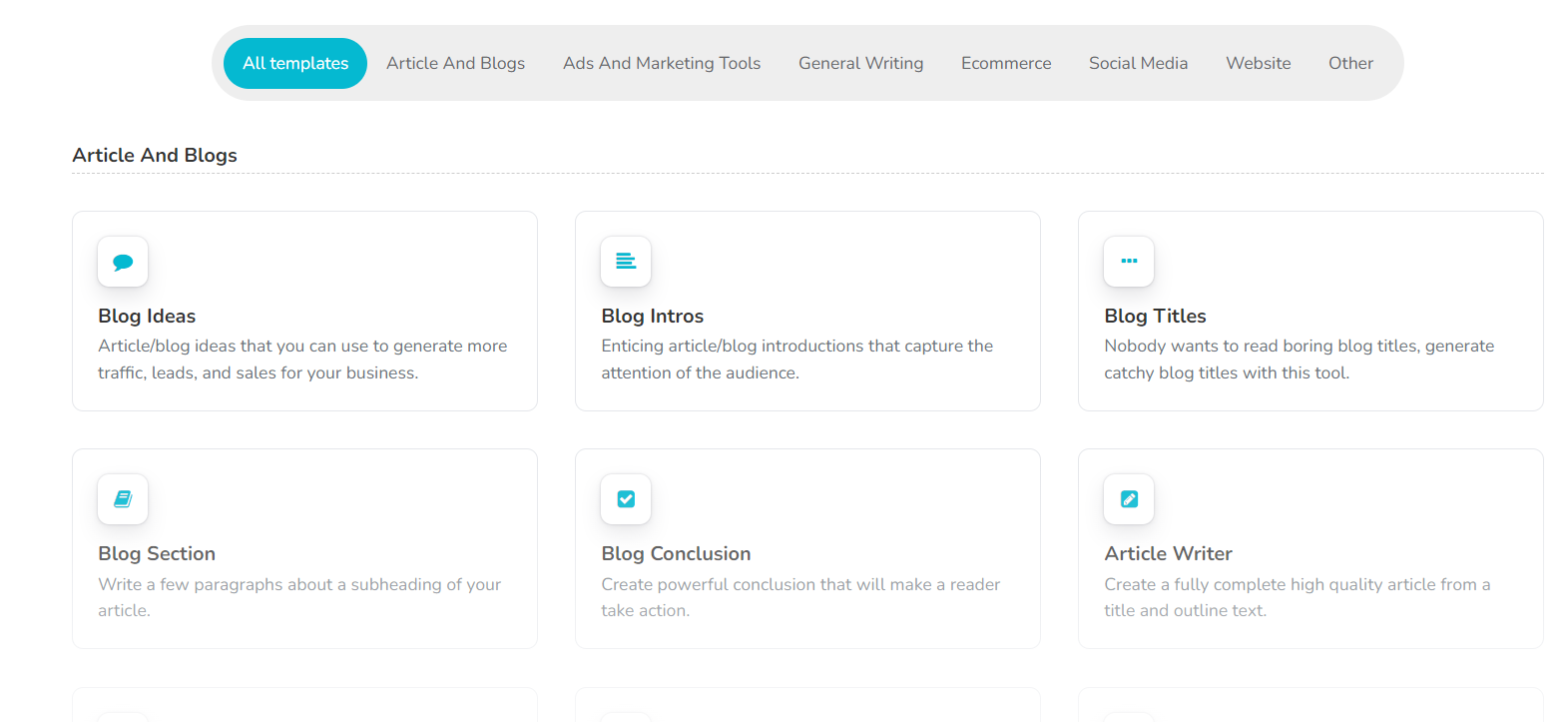Click the Article Writer pencil icon

(x=1129, y=499)
